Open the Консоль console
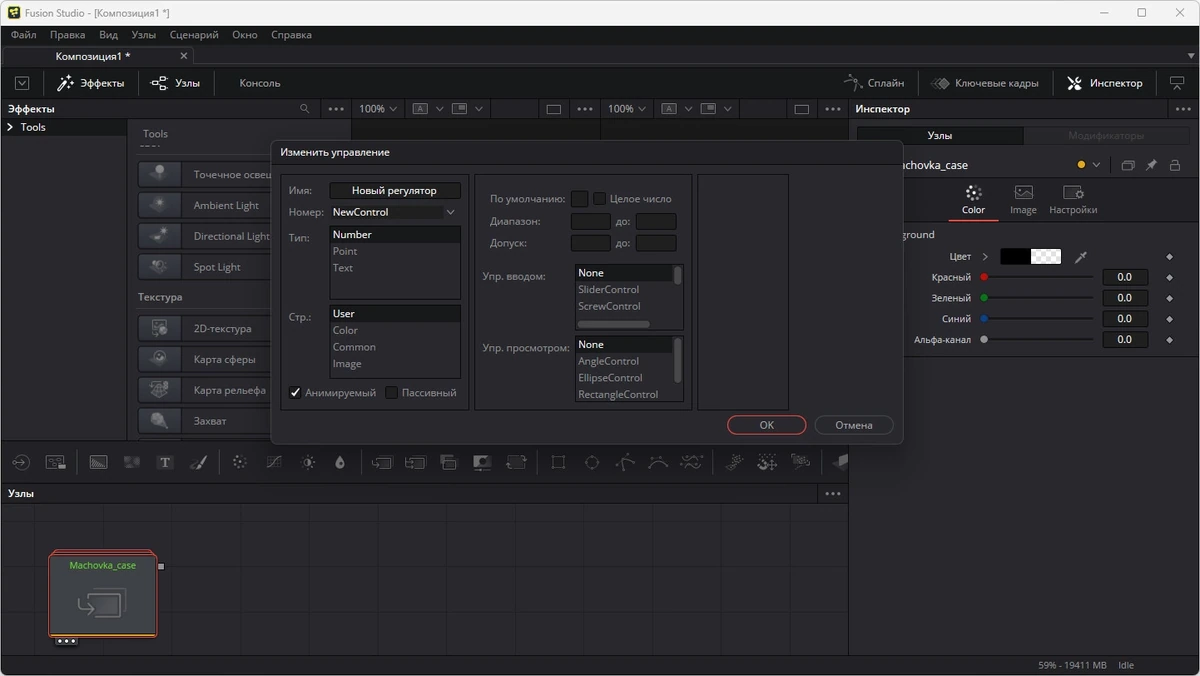 (x=260, y=83)
